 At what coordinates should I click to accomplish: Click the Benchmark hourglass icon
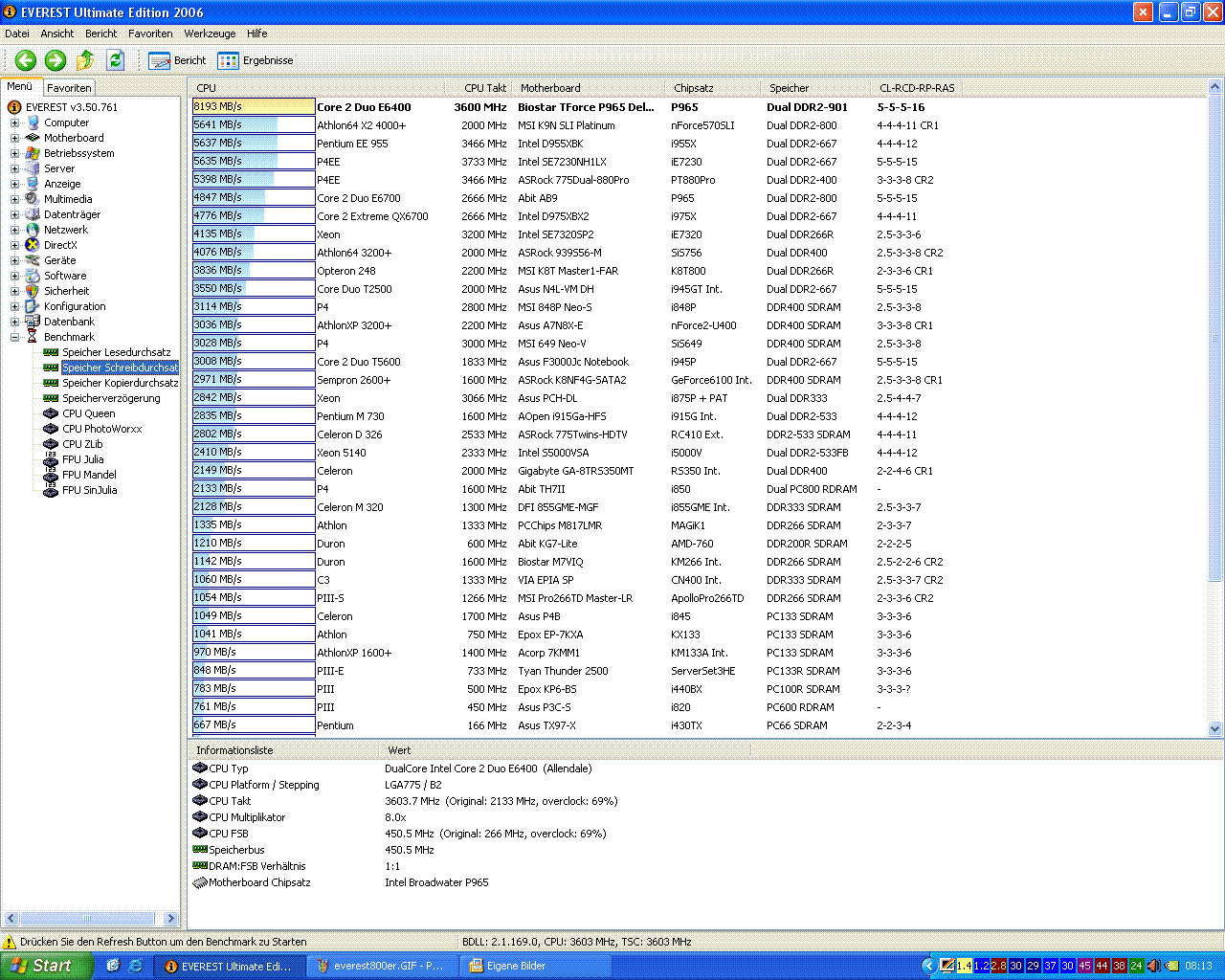33,337
